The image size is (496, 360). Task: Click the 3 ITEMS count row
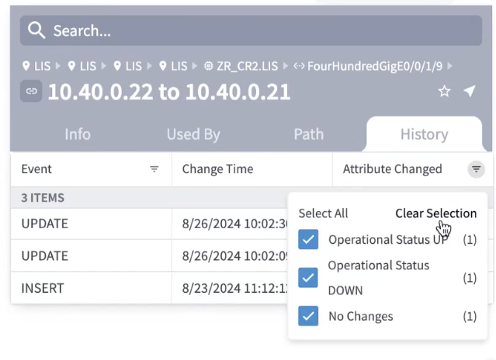[149, 198]
